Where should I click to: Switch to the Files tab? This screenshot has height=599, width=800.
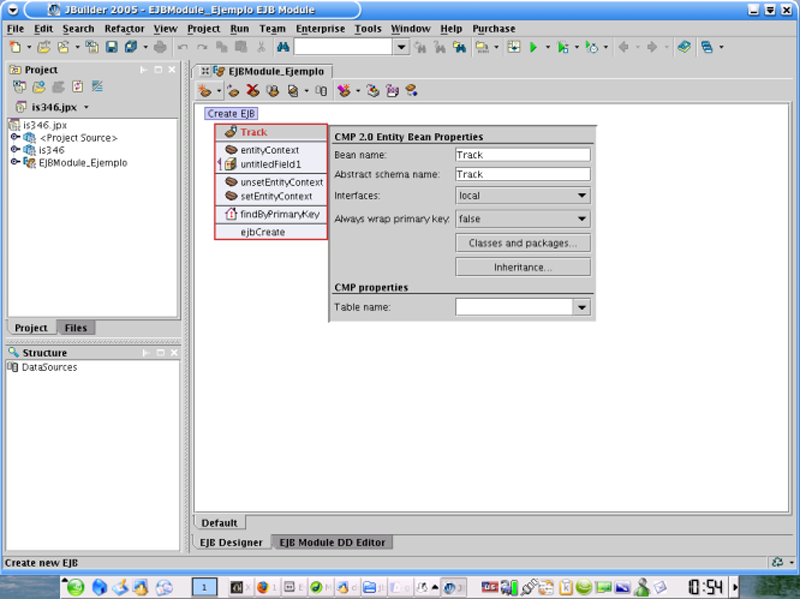tap(75, 328)
